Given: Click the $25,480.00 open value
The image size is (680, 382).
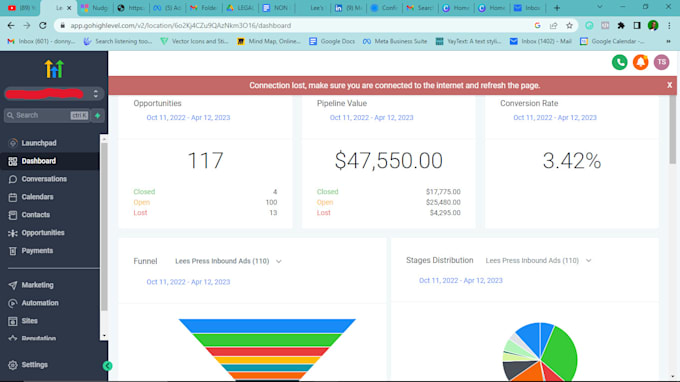Looking at the screenshot, I should tap(443, 202).
